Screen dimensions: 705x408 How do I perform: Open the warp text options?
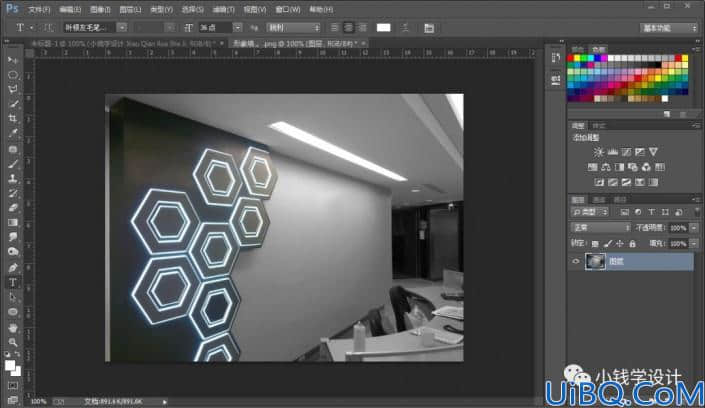pos(405,28)
